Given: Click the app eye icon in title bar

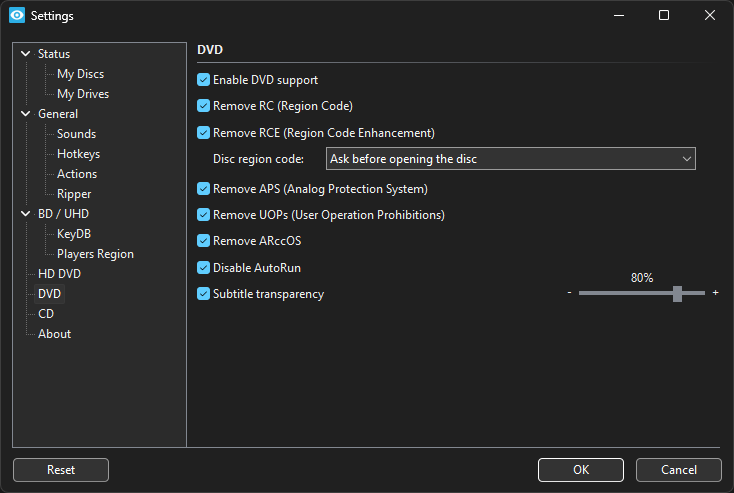Looking at the screenshot, I should tap(16, 16).
